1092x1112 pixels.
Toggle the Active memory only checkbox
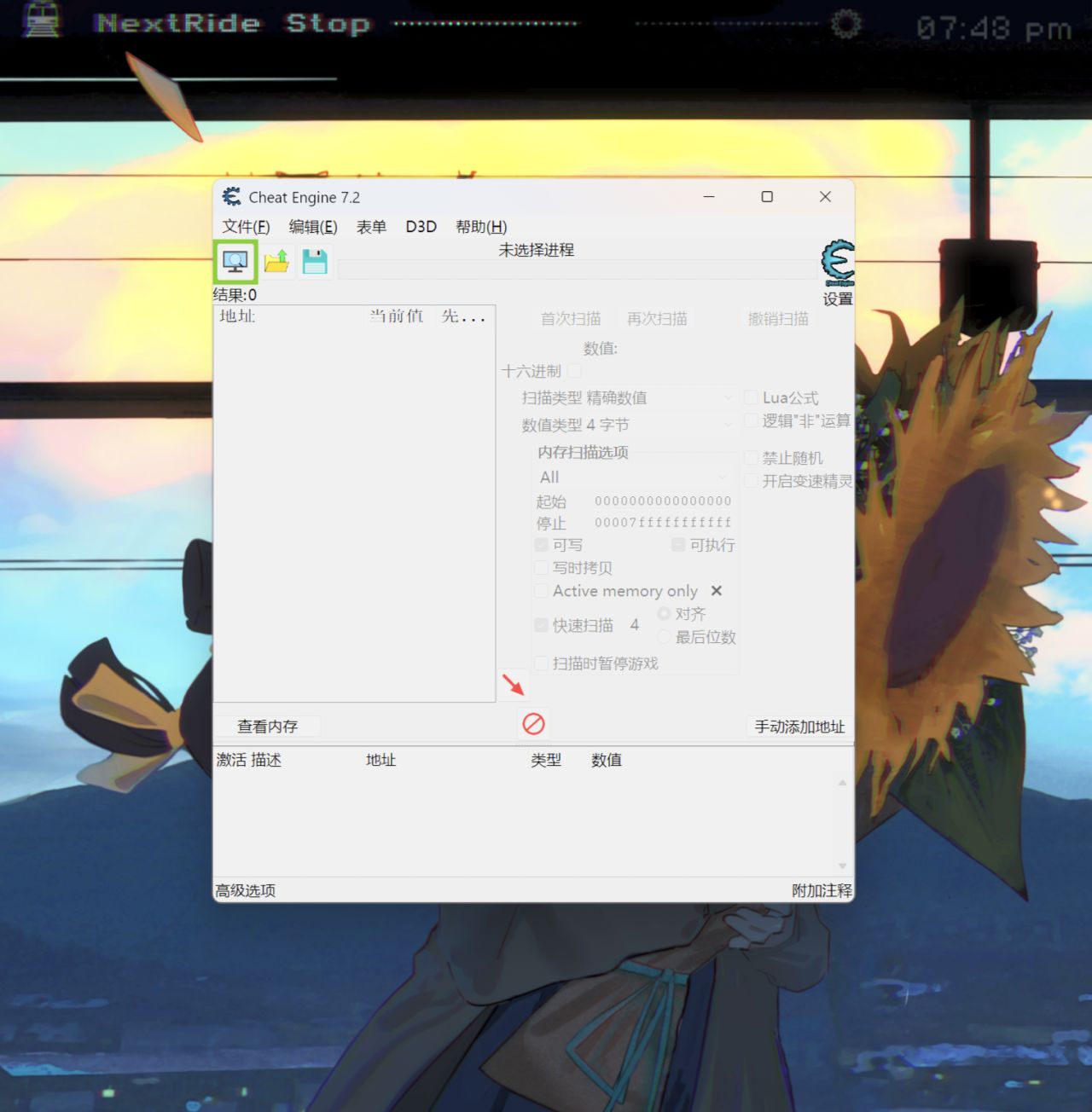coord(541,591)
